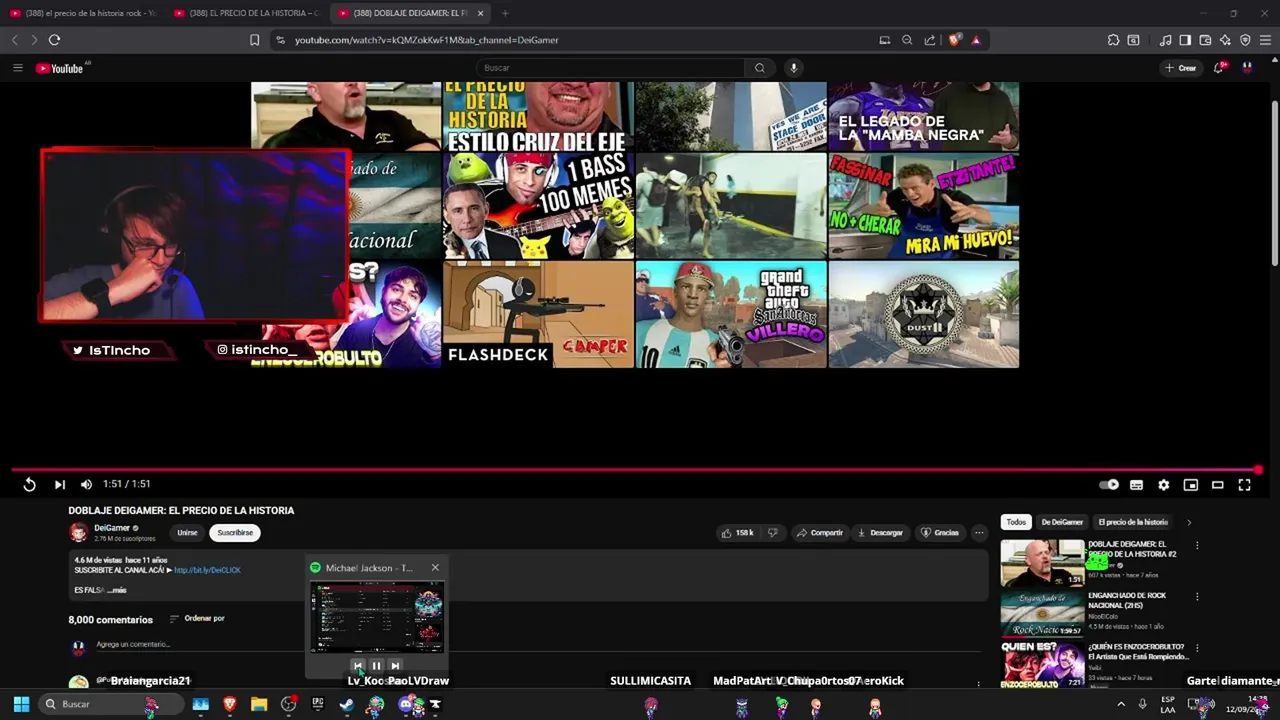Viewport: 1280px width, 720px height.
Task: Open Brave Rewards triangle icon
Action: coord(976,40)
